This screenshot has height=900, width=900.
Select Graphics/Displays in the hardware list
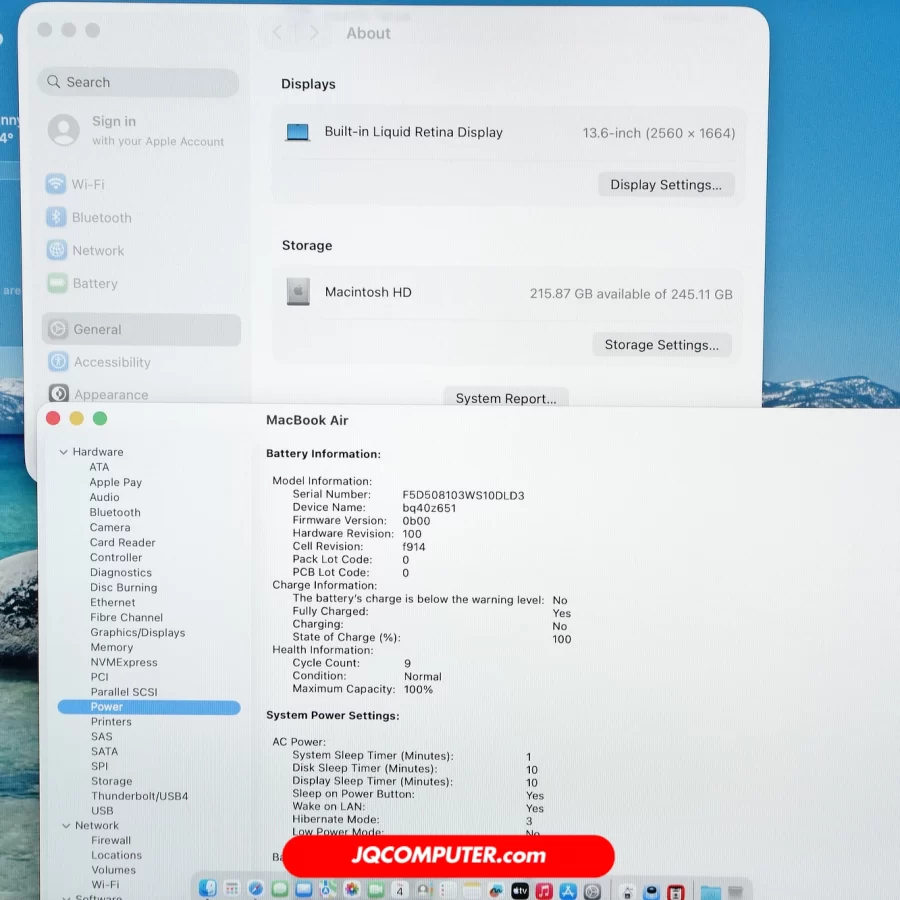click(x=137, y=632)
